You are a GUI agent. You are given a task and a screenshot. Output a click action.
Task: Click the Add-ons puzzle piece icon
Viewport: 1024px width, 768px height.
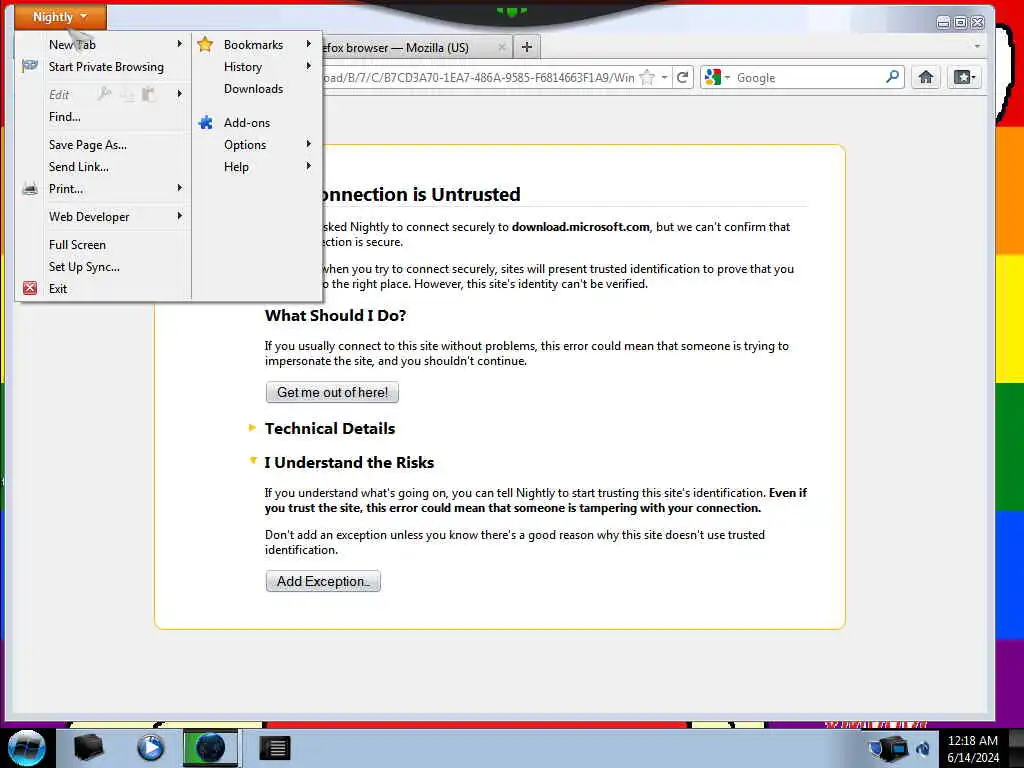coord(206,122)
